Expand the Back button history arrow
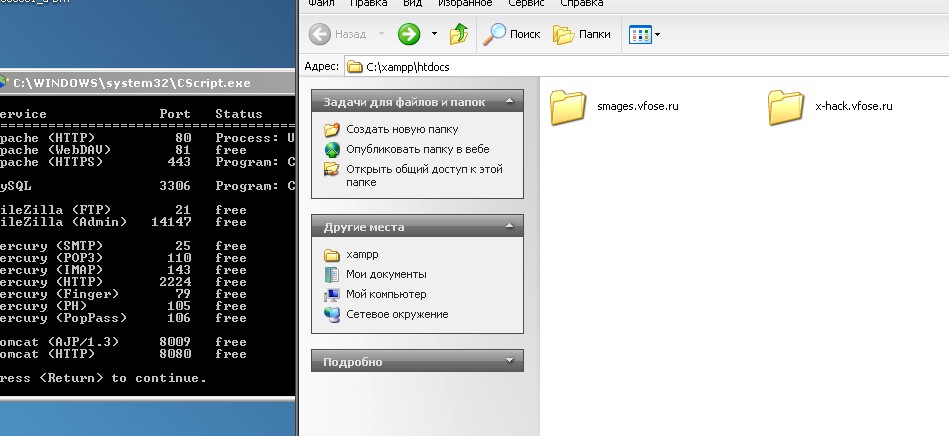The image size is (949, 436). 381,34
